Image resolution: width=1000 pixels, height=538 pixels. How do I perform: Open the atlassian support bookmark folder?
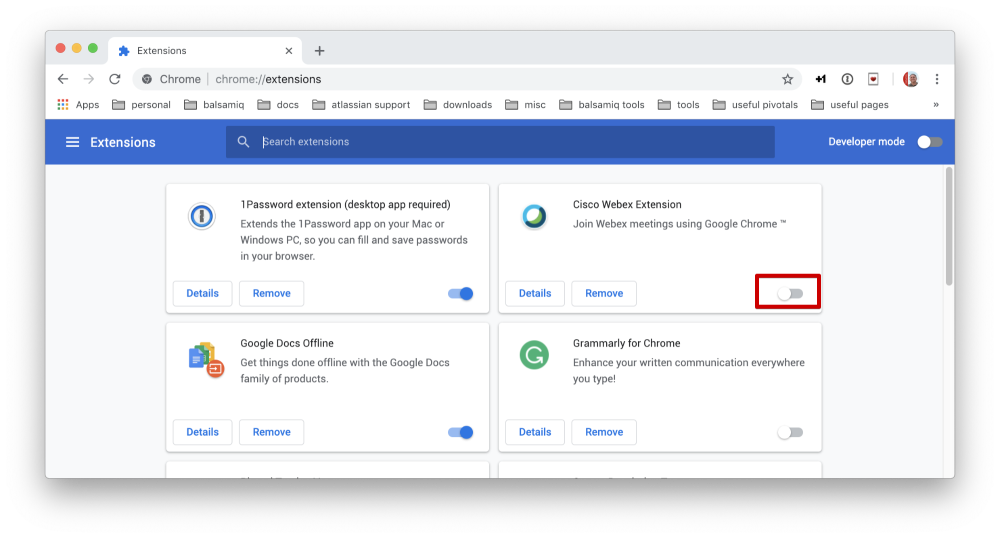[361, 104]
